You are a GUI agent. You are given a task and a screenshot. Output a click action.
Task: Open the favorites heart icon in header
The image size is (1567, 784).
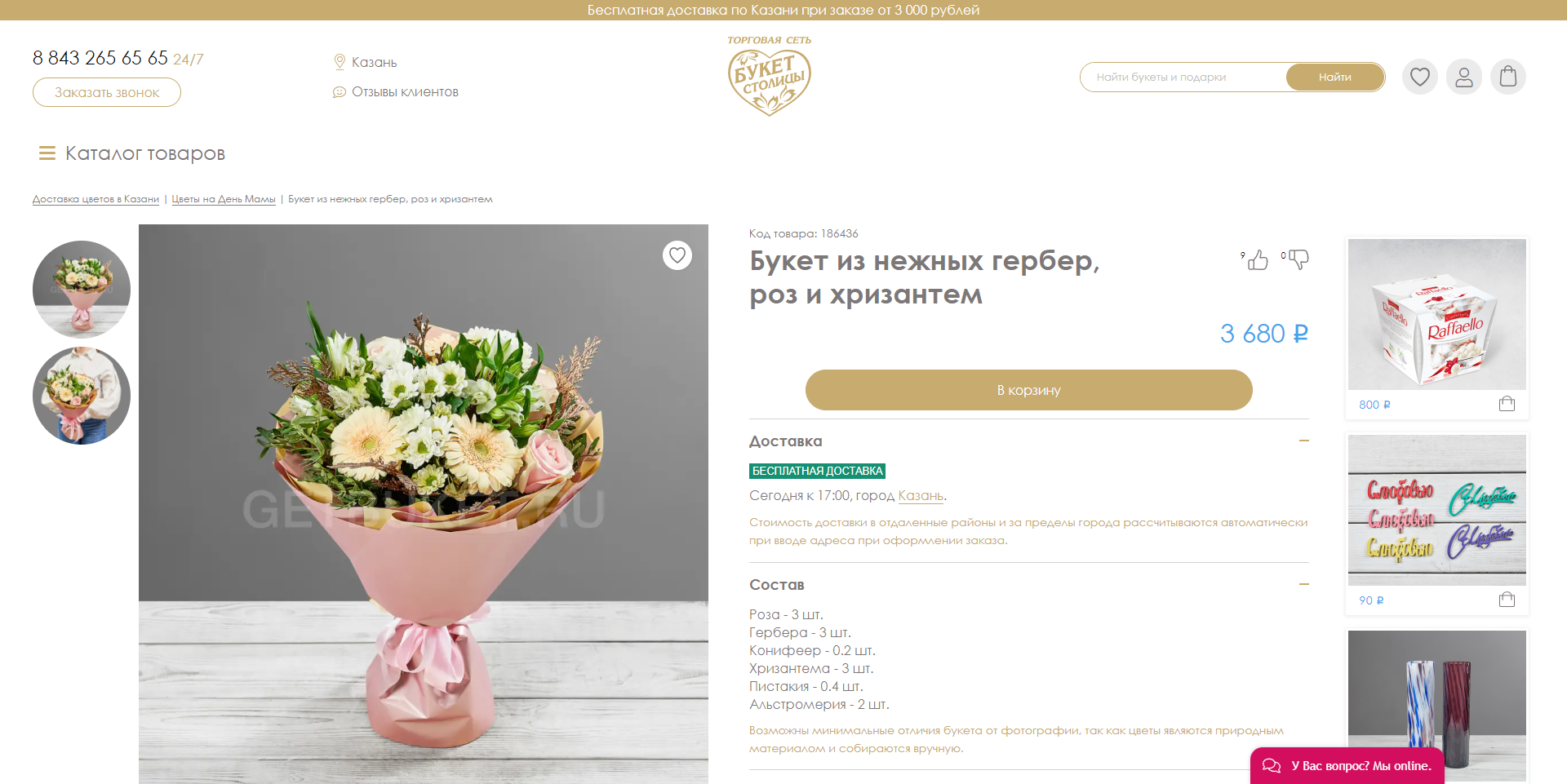point(1420,77)
